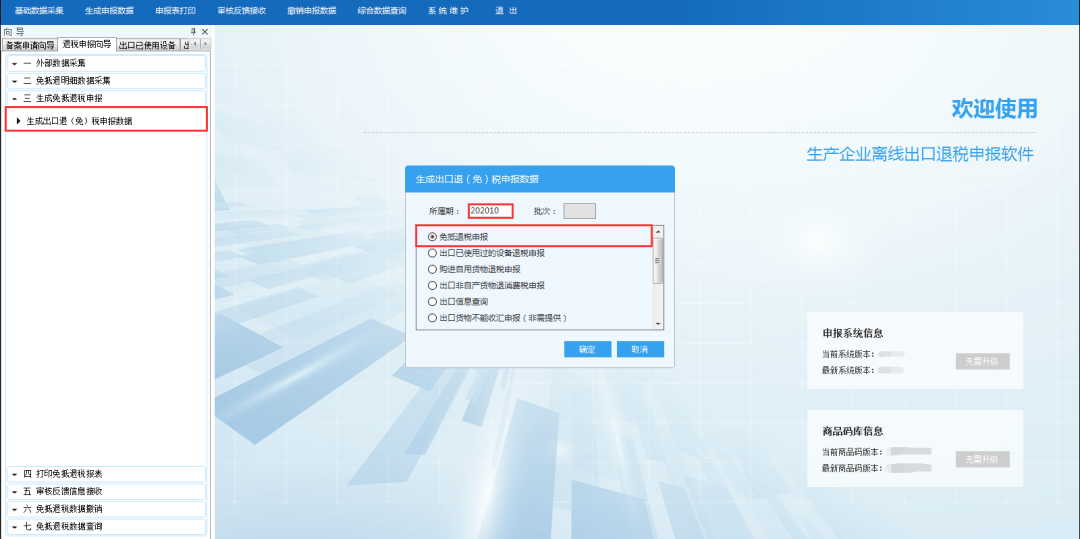Open 生成出口退（免）税申报数据 tree item
The height and width of the screenshot is (539, 1080).
(x=79, y=121)
